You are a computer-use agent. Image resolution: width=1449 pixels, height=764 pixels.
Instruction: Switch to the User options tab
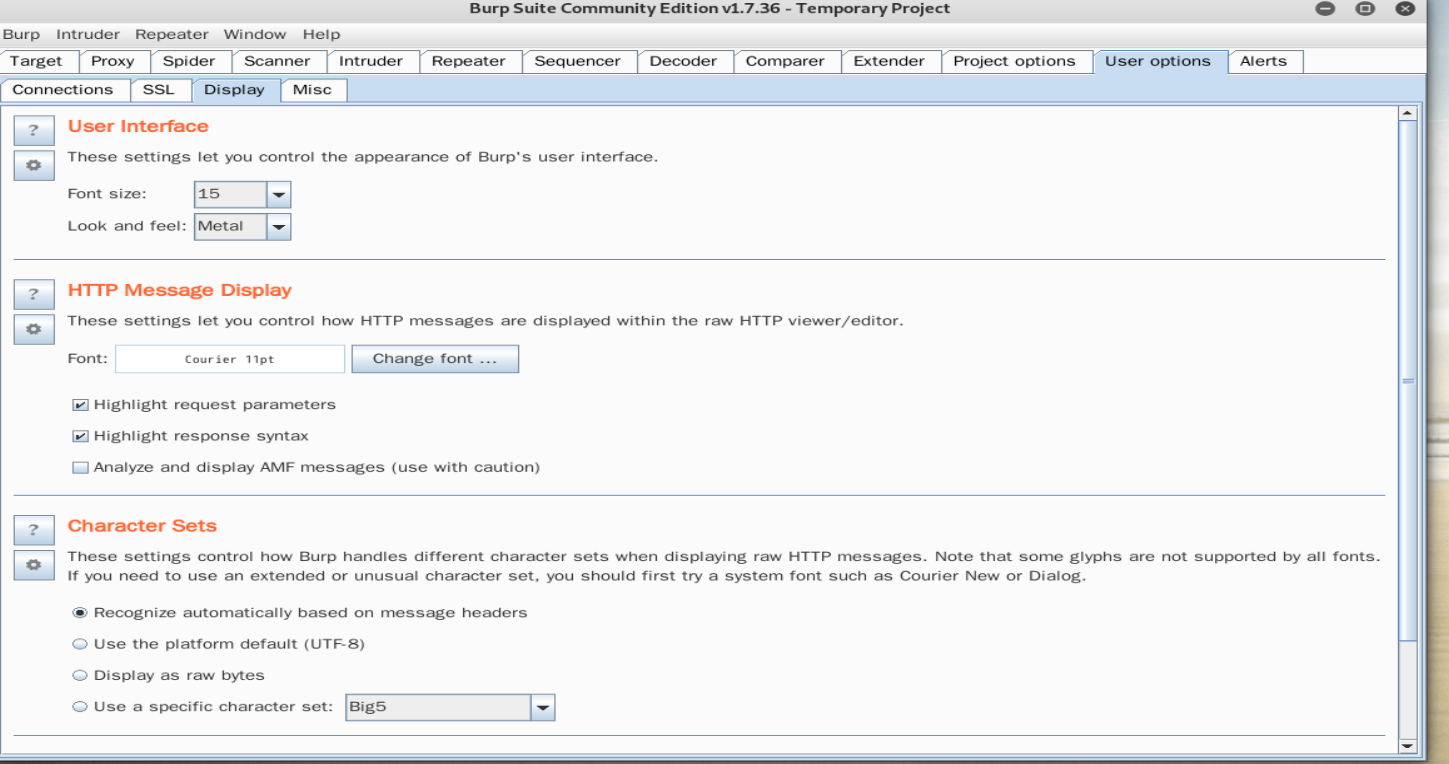coord(1158,61)
